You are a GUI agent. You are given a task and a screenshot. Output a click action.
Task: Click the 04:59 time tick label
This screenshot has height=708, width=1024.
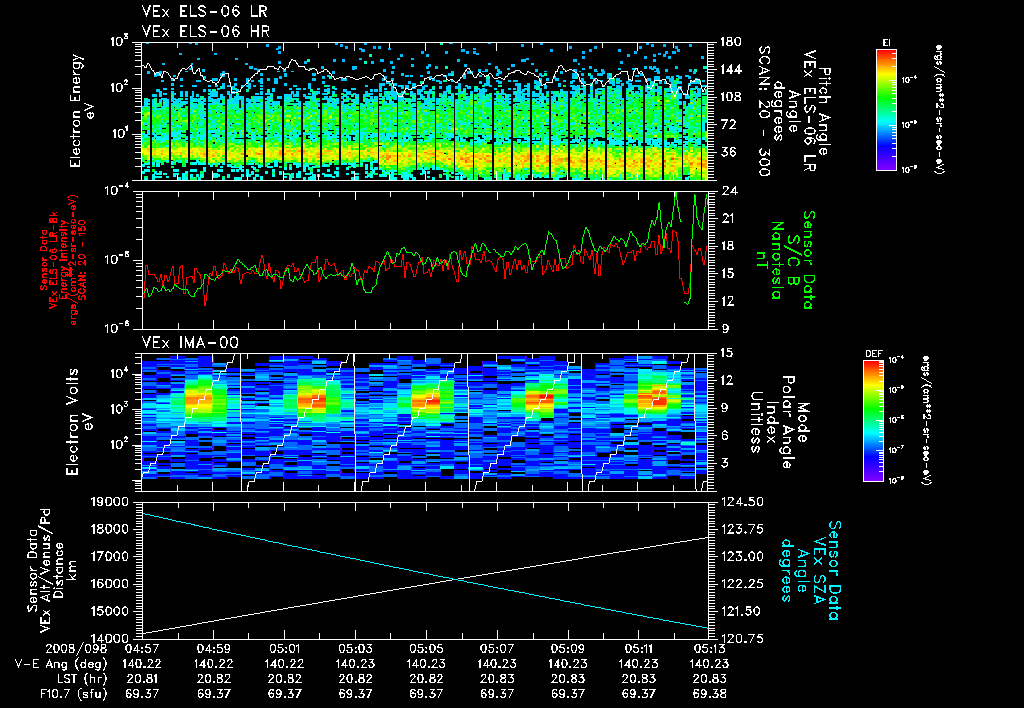pyautogui.click(x=214, y=649)
